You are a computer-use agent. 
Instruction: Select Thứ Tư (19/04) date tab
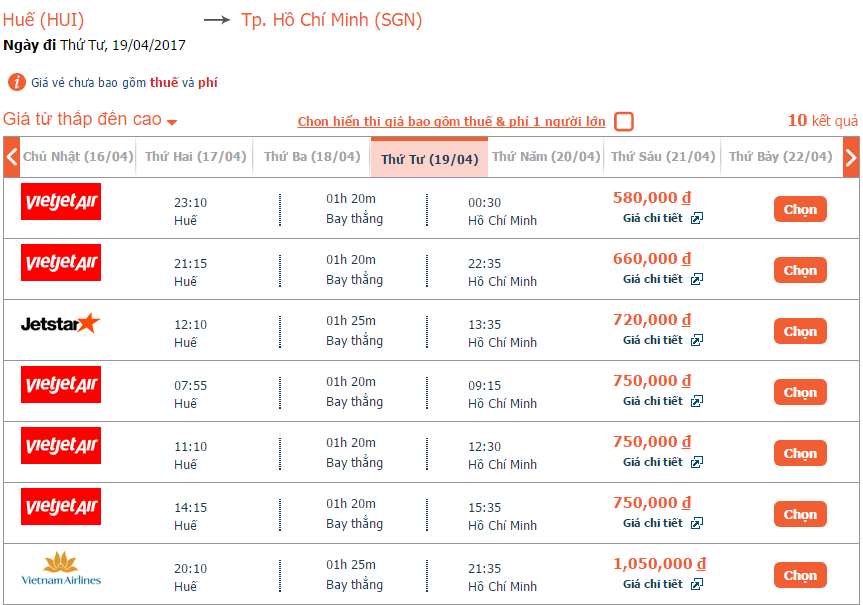click(429, 158)
